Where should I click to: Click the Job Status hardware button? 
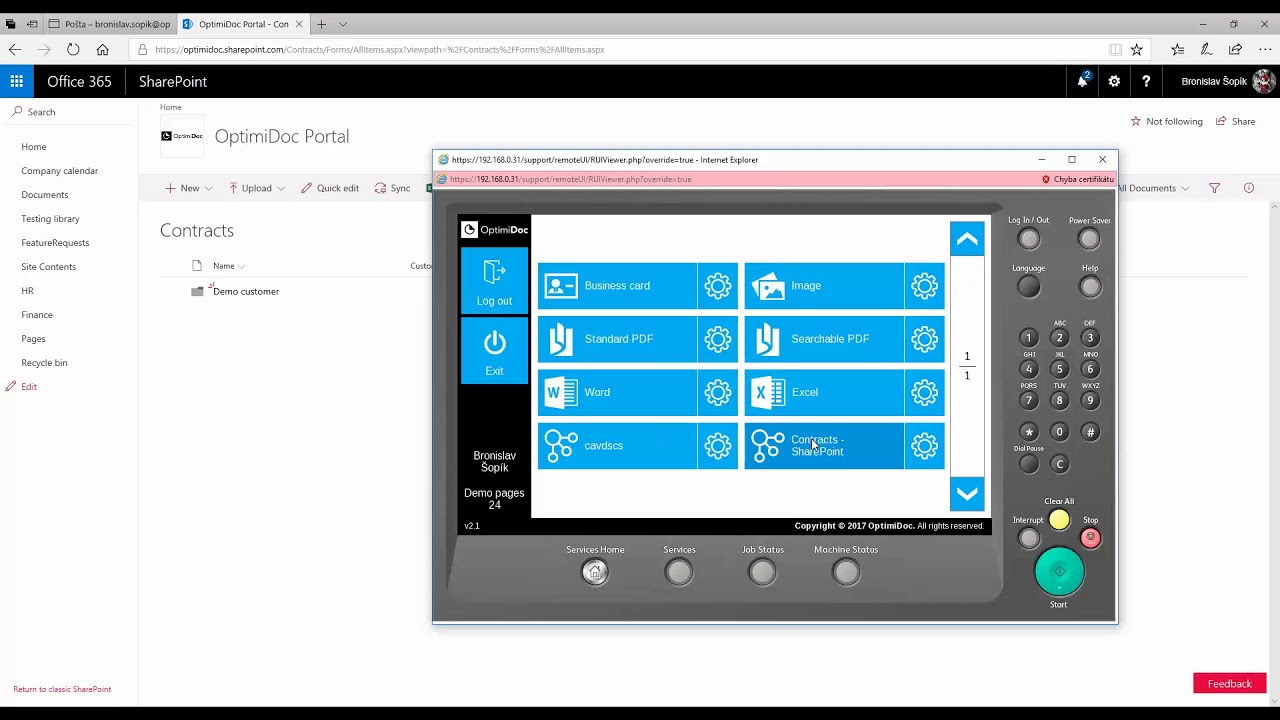point(762,572)
